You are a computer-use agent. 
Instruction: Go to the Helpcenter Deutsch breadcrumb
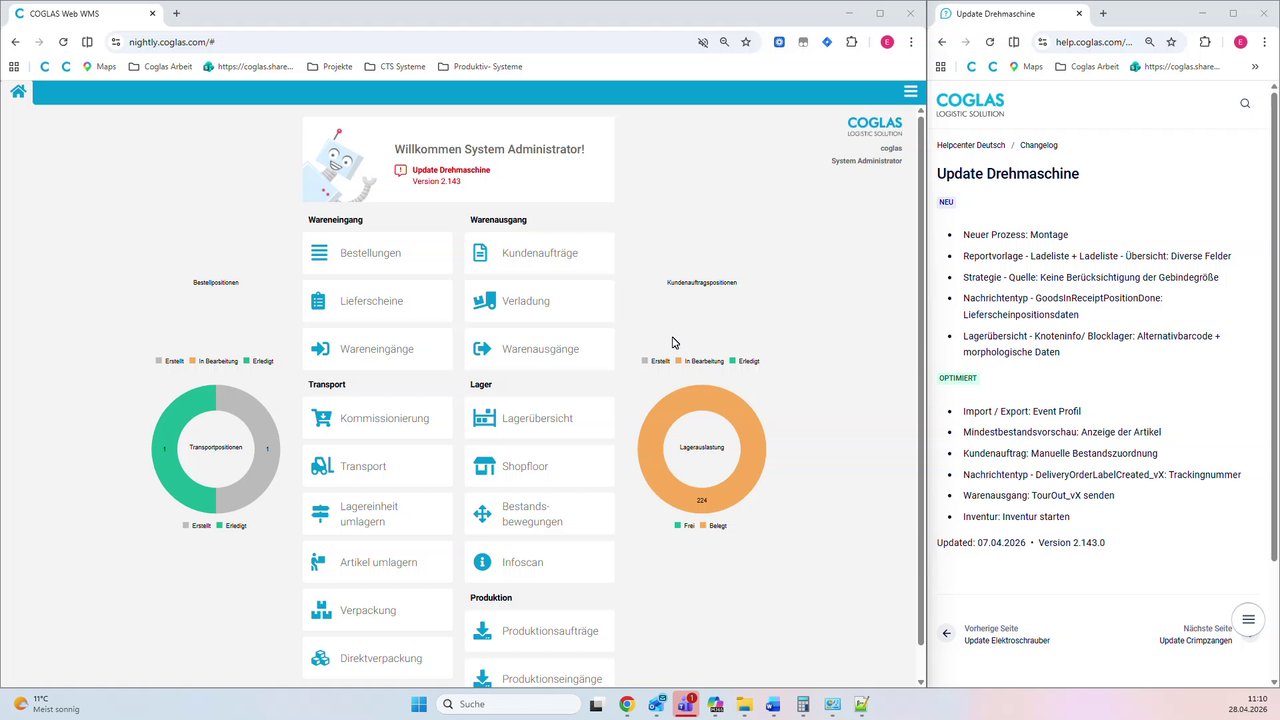971,145
